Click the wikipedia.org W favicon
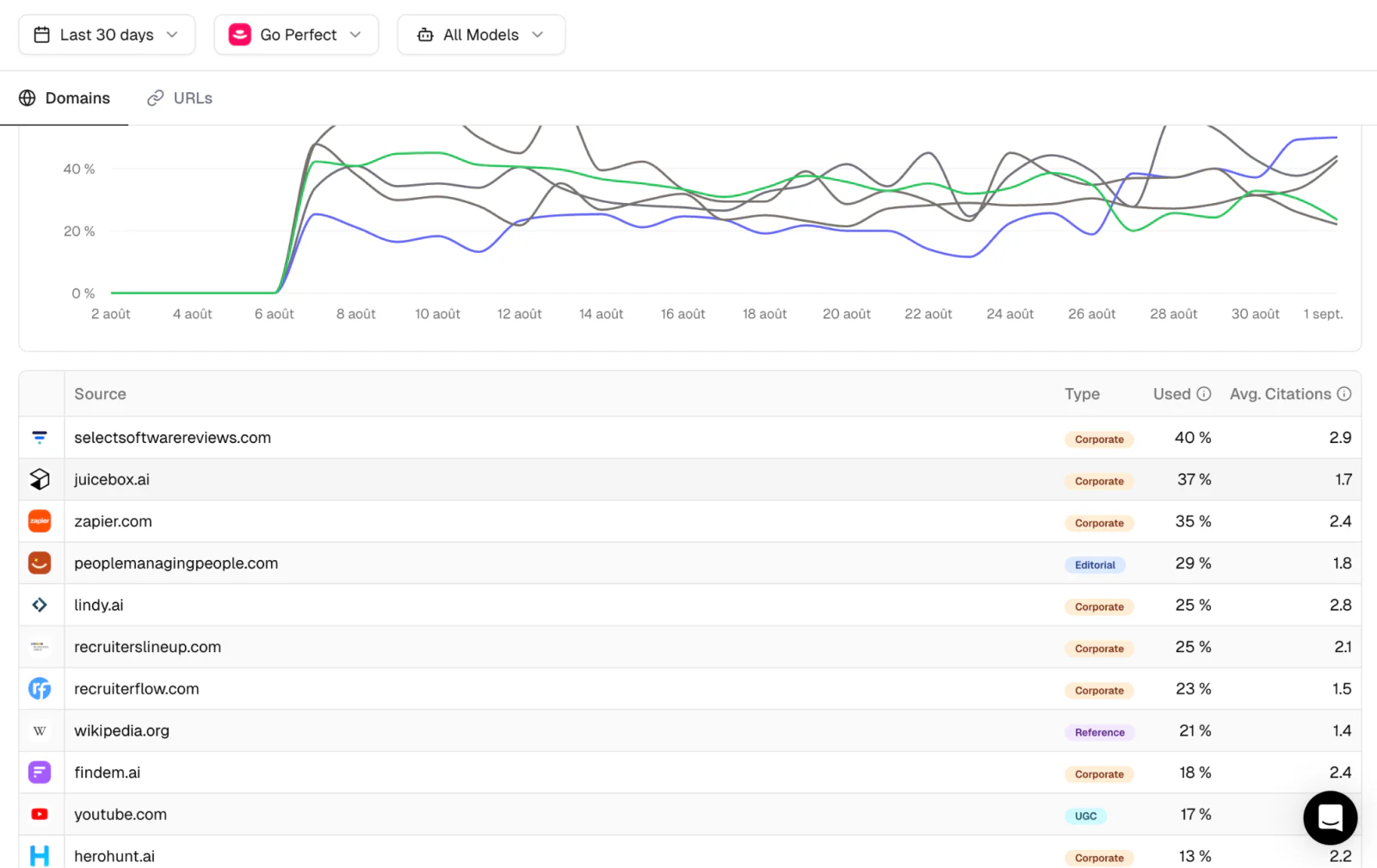 tap(40, 730)
